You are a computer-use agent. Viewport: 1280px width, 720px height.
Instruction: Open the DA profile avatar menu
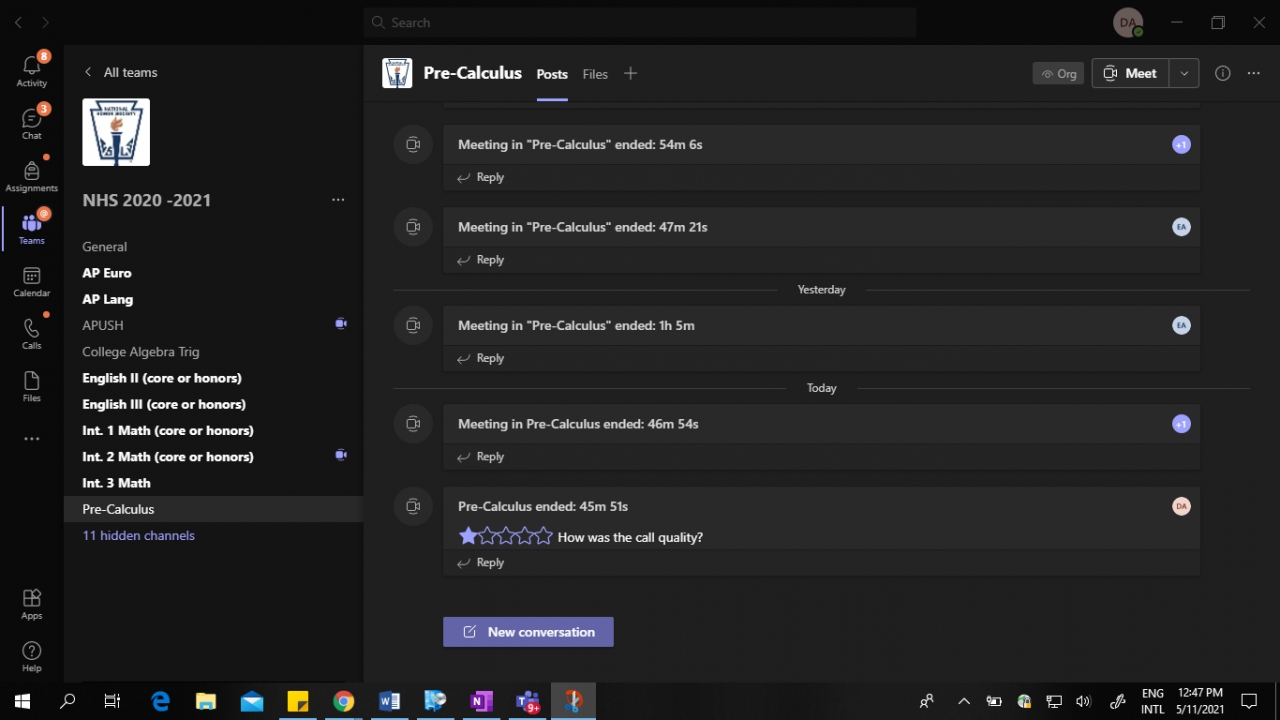[1129, 22]
